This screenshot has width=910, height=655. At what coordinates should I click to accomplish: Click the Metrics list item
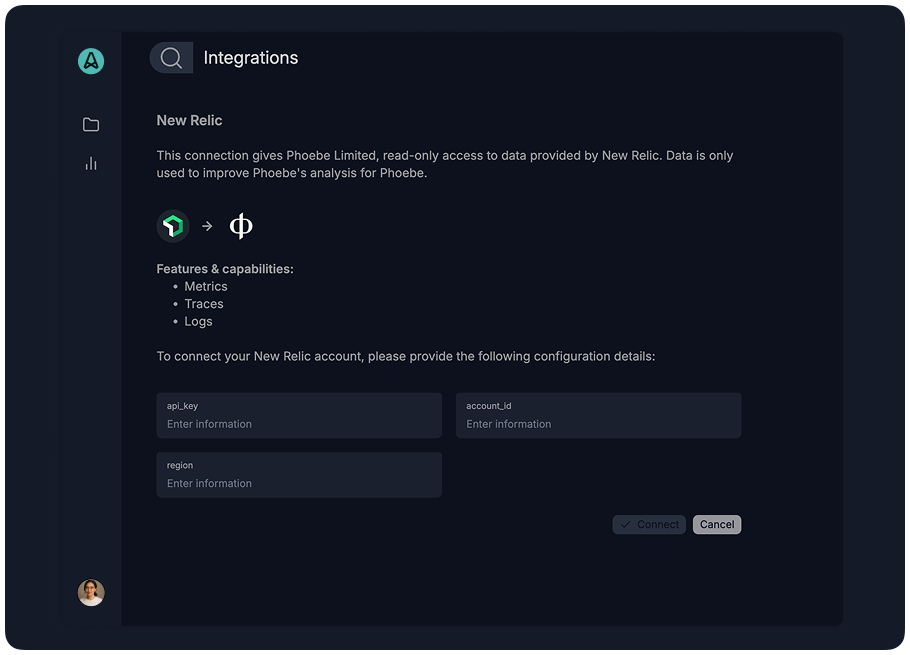coord(206,287)
